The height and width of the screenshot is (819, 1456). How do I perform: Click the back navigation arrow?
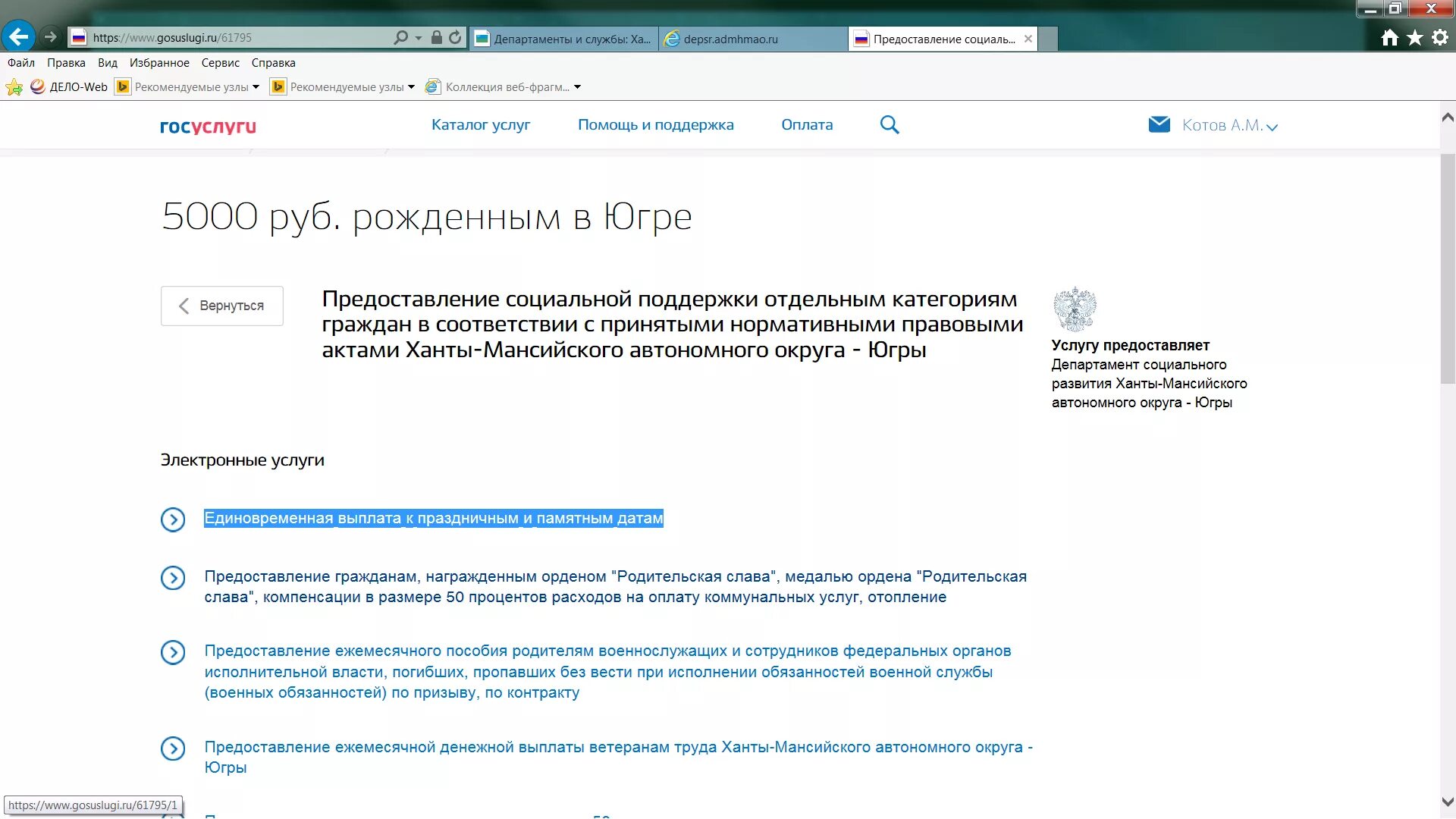[x=17, y=36]
